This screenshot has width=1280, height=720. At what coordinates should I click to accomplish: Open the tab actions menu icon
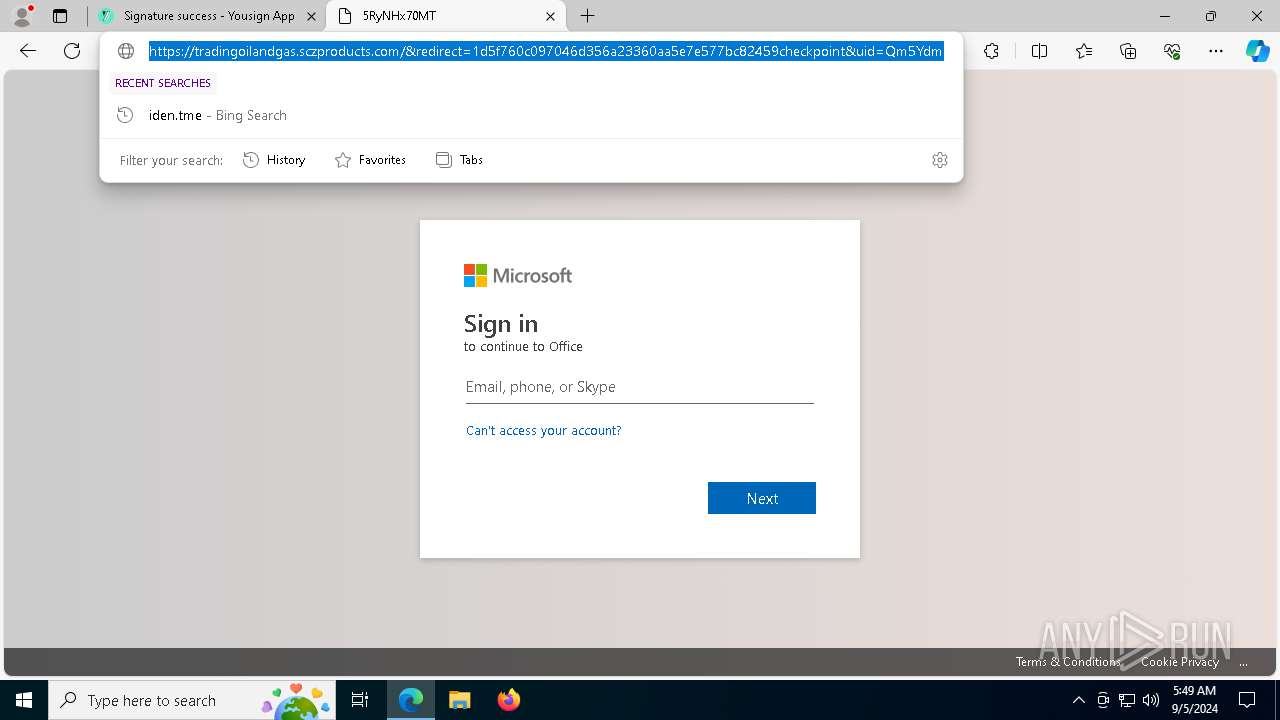(x=60, y=16)
